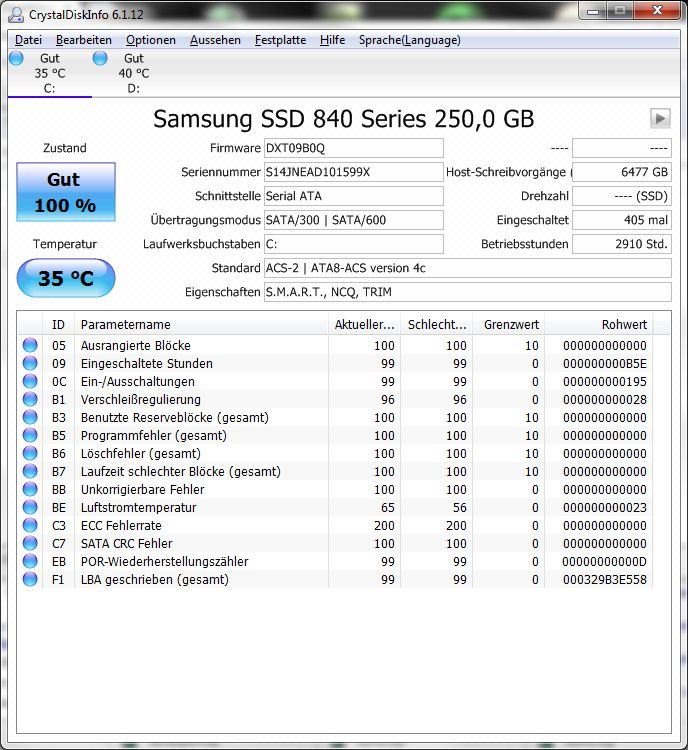Click the Samsung SSD 840 Series title

(x=343, y=119)
